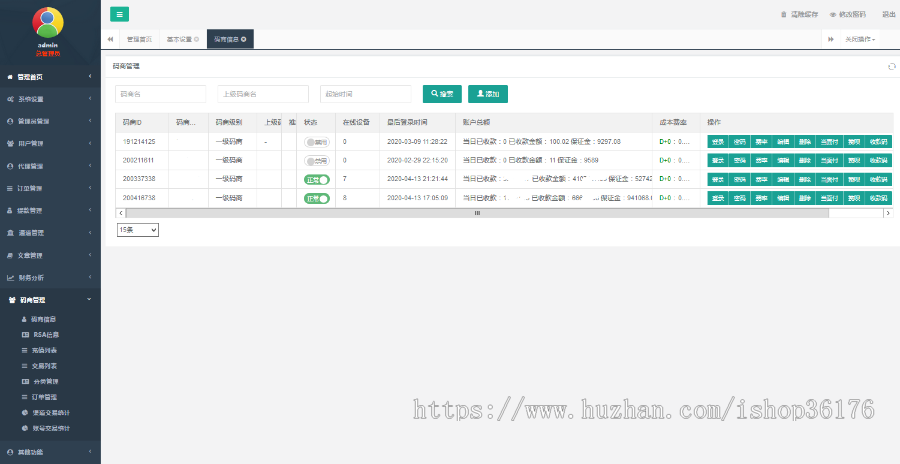
Task: Click the 起始时间 date input
Action: coord(366,94)
